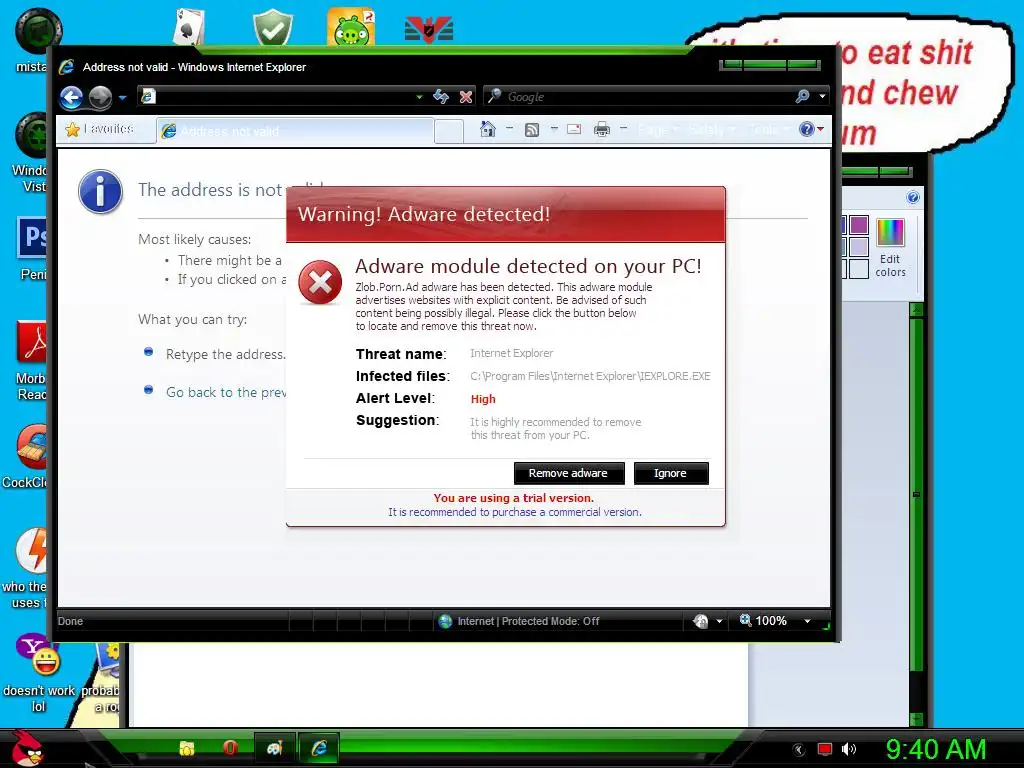Click the volume speaker tray icon
Image resolution: width=1024 pixels, height=768 pixels.
click(848, 749)
